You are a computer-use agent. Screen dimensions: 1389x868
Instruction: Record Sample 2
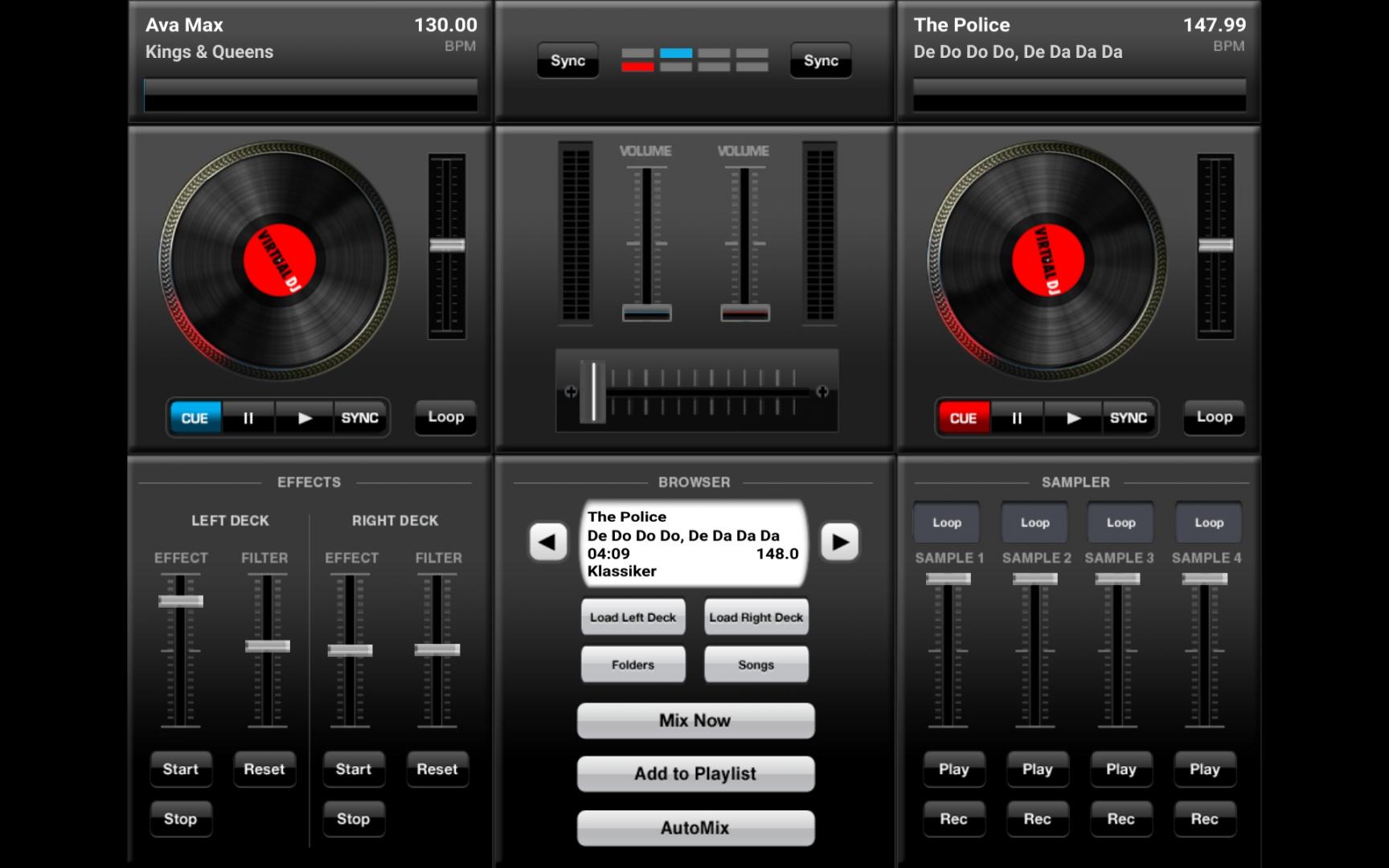click(1038, 819)
